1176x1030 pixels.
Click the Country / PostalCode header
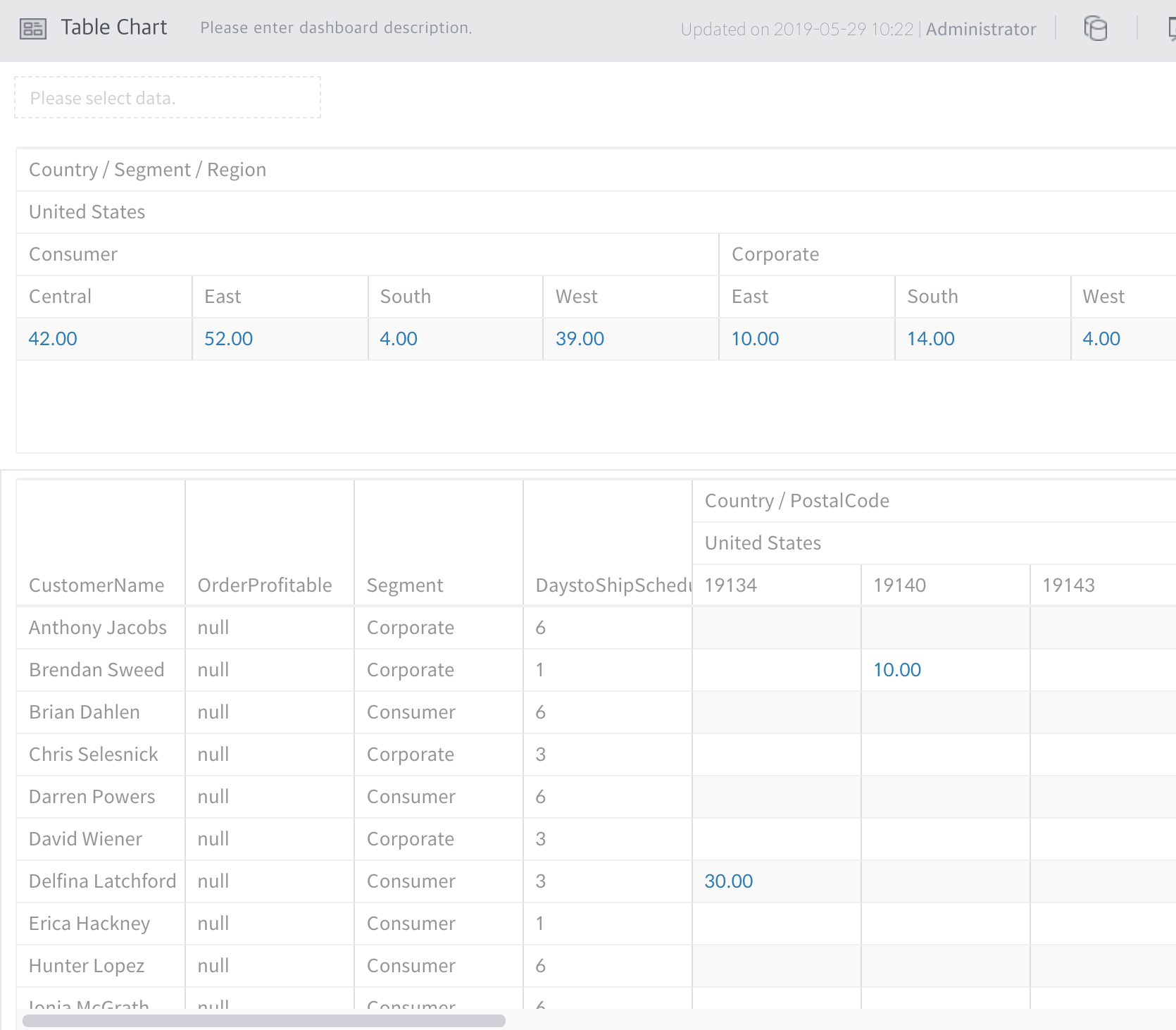pyautogui.click(x=797, y=501)
